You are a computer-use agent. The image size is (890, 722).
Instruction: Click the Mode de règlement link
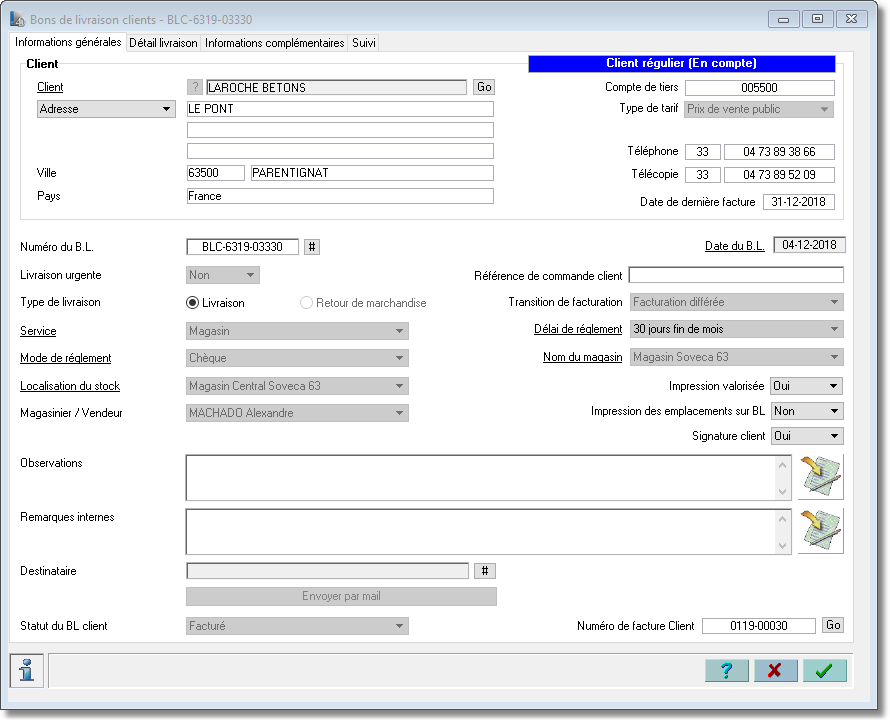[x=66, y=358]
